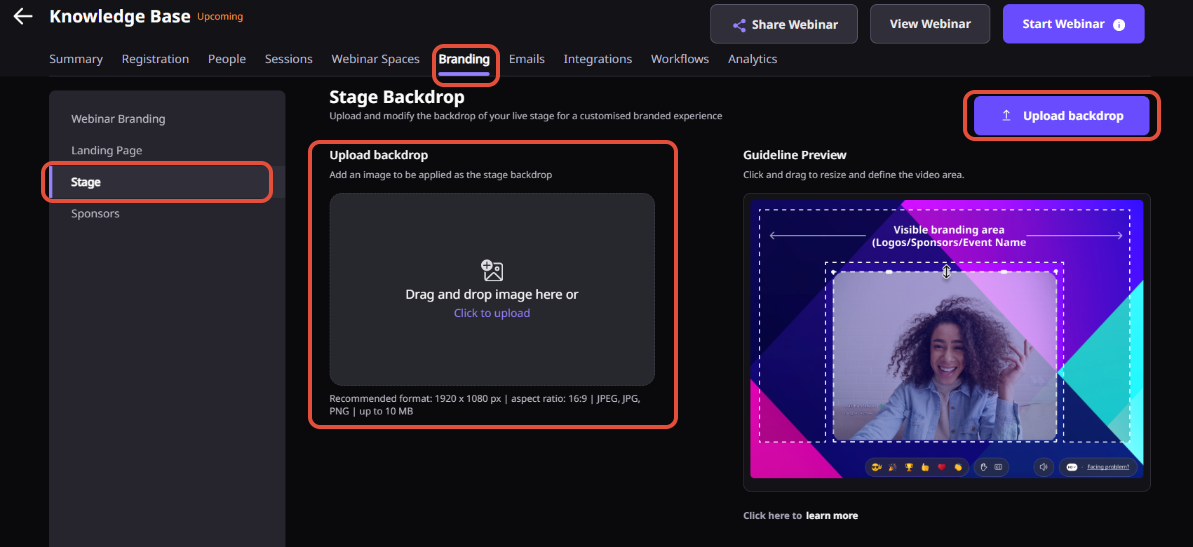Open the 'learn more' link
This screenshot has width=1193, height=547.
point(832,516)
